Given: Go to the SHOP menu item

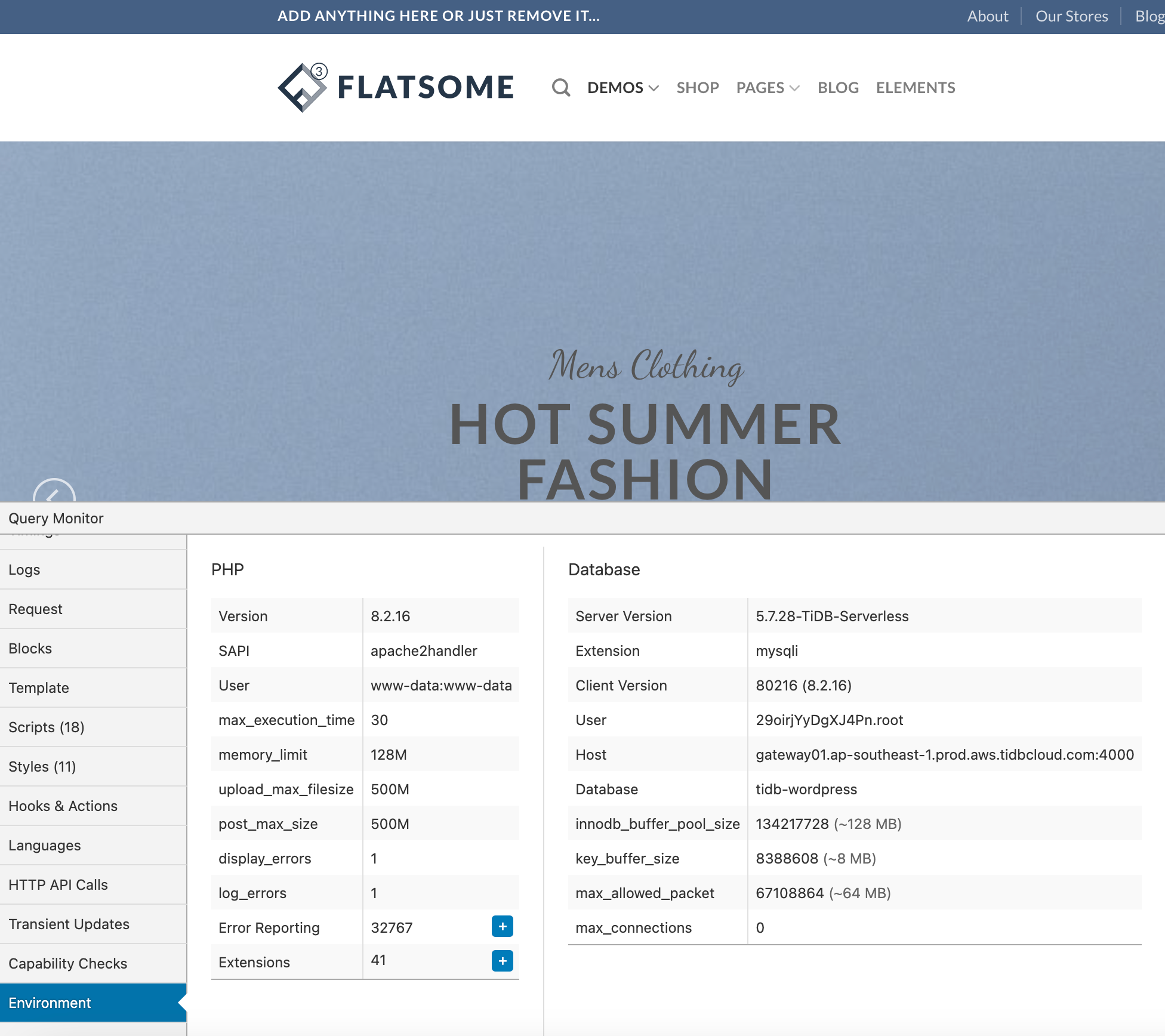Looking at the screenshot, I should pyautogui.click(x=698, y=88).
